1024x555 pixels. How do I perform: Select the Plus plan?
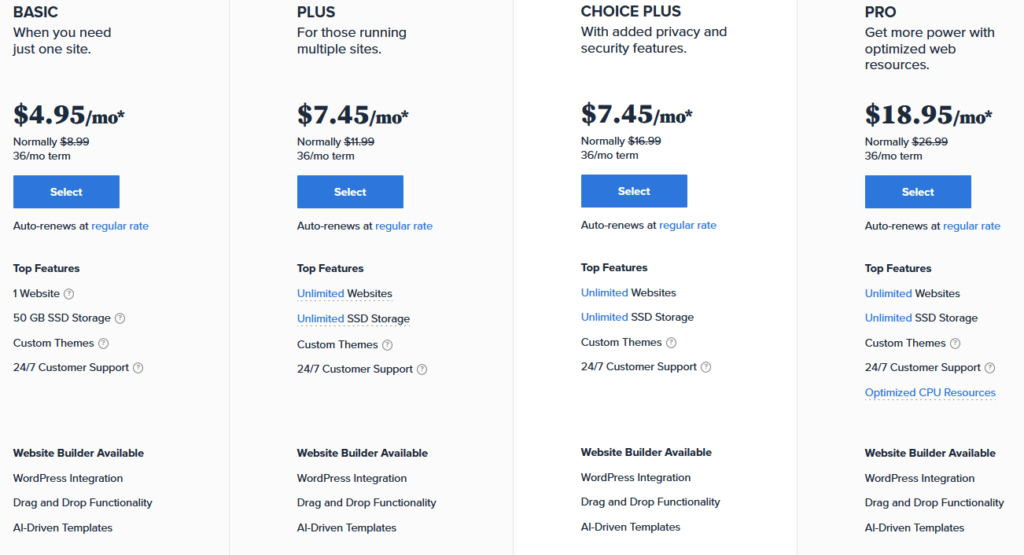point(350,192)
